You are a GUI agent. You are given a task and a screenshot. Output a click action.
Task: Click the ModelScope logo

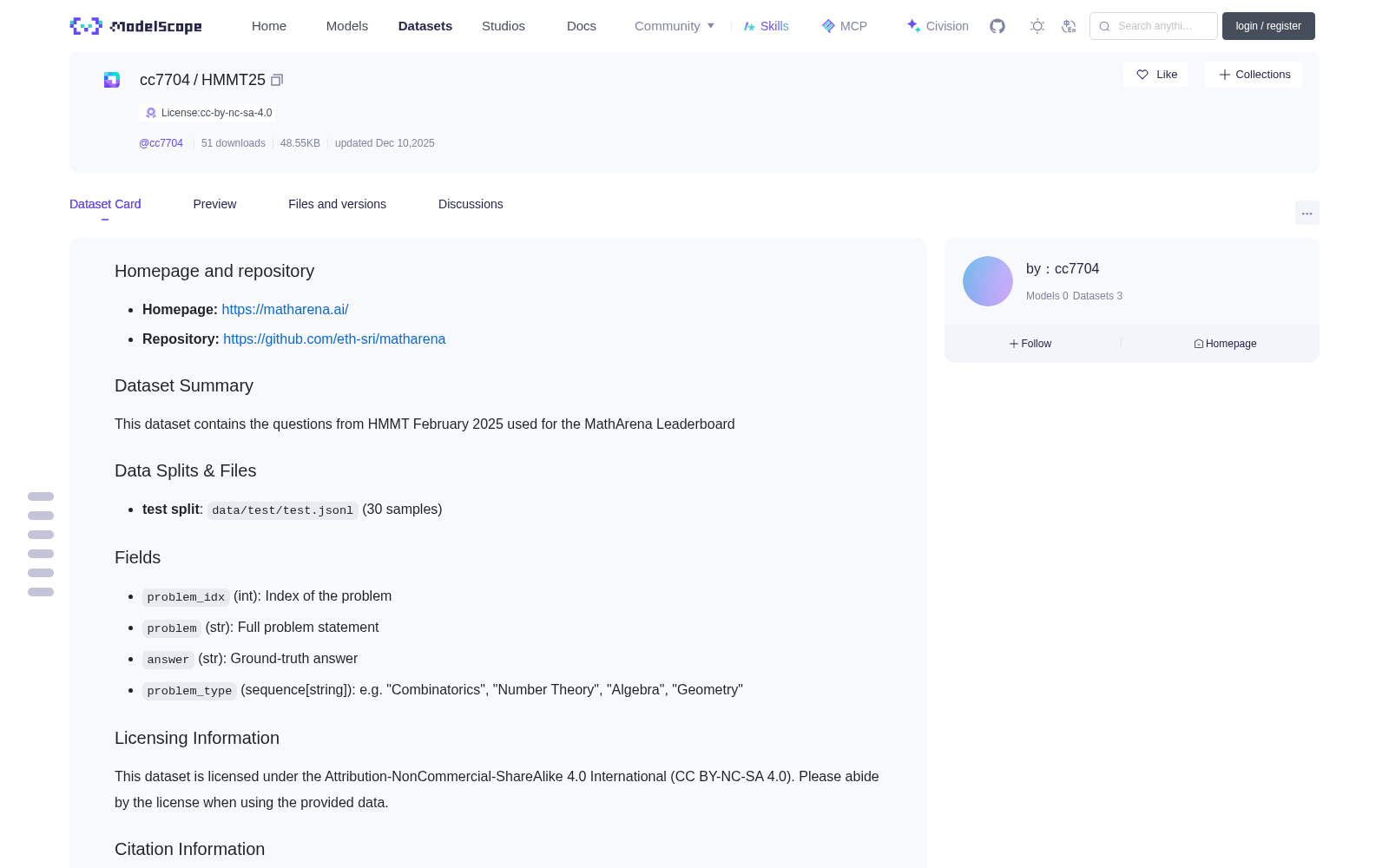(x=135, y=26)
